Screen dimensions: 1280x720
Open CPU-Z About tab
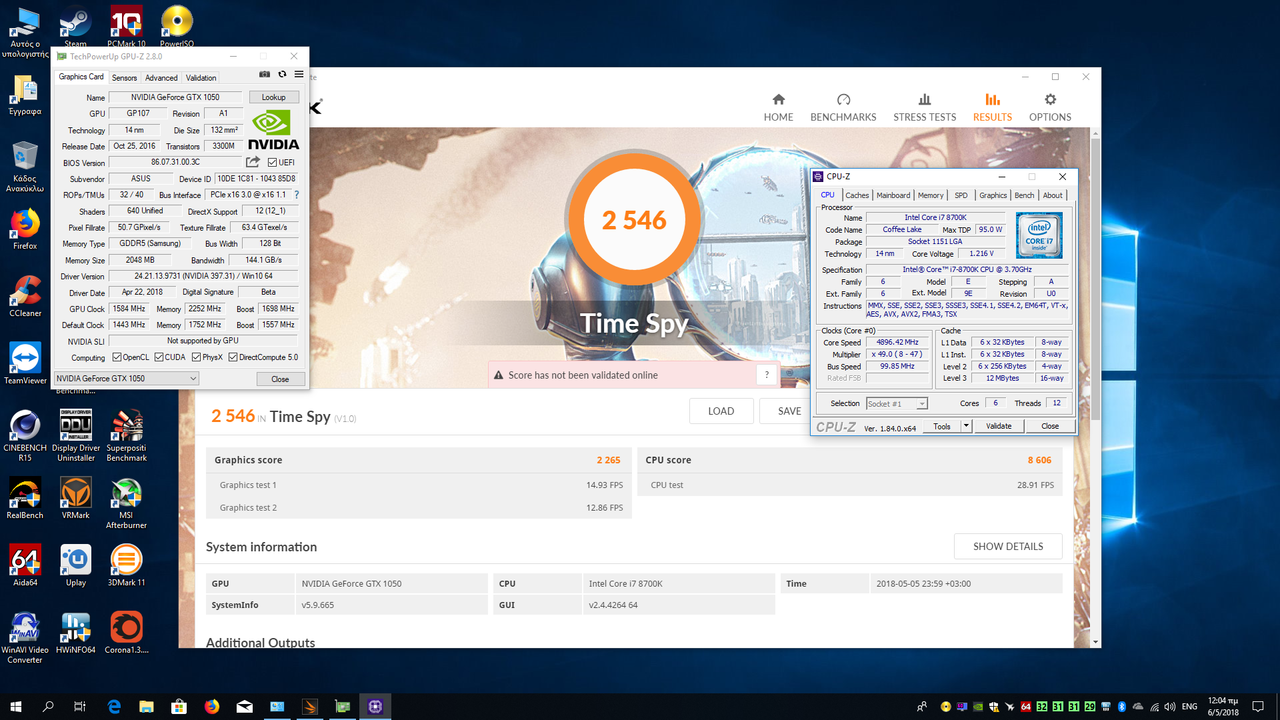click(1053, 195)
